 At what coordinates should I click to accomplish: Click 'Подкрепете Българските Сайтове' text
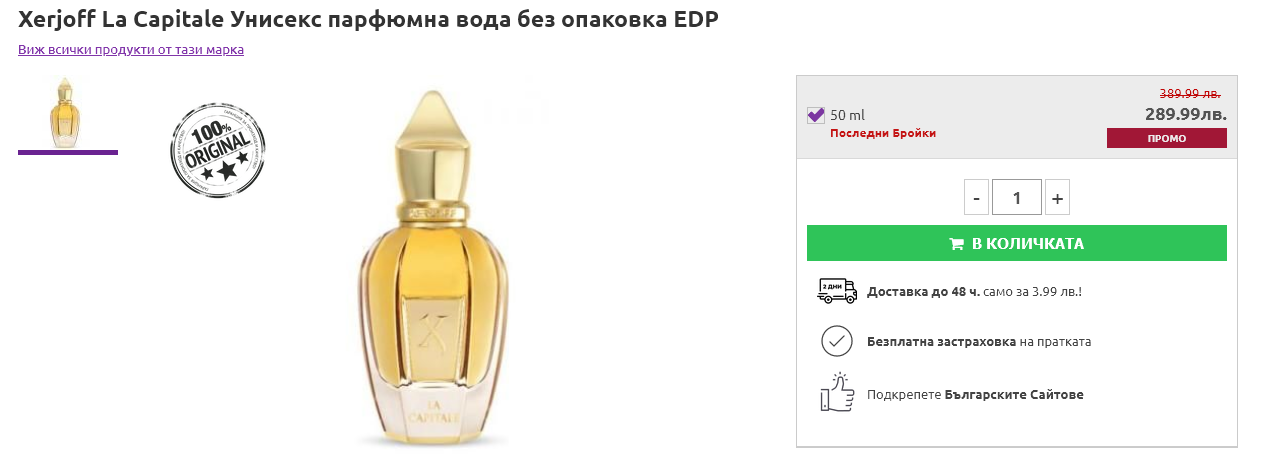point(975,394)
